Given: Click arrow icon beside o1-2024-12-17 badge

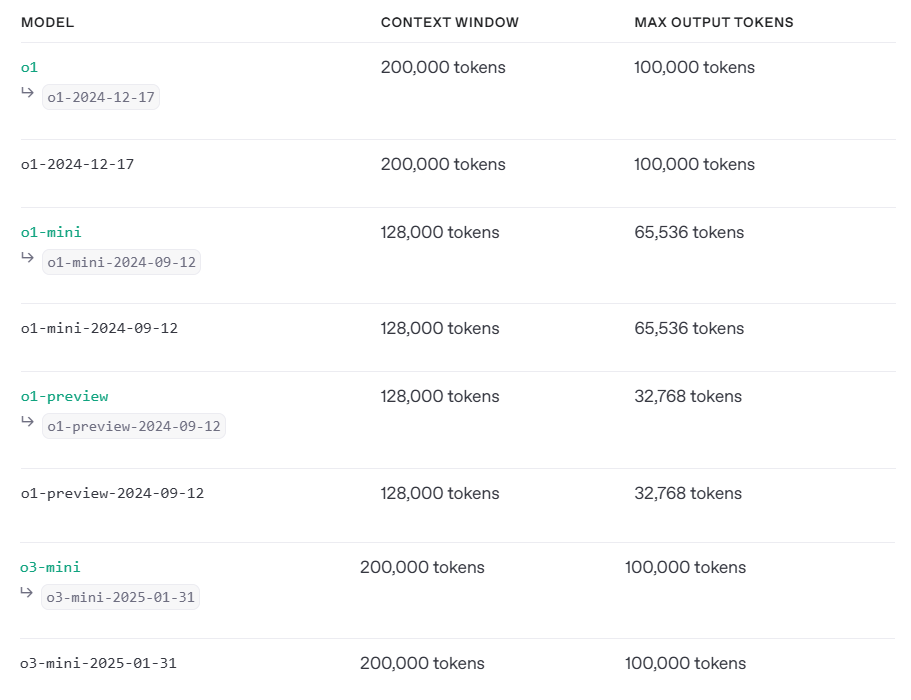Looking at the screenshot, I should [x=27, y=92].
